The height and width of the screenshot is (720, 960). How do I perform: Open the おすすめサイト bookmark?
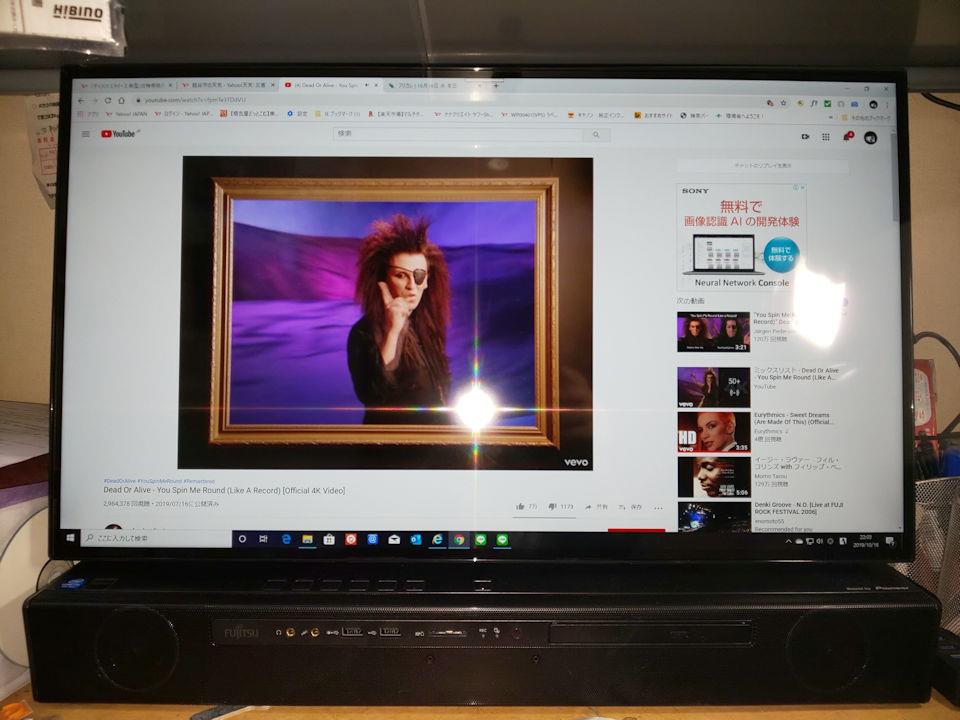(x=654, y=116)
